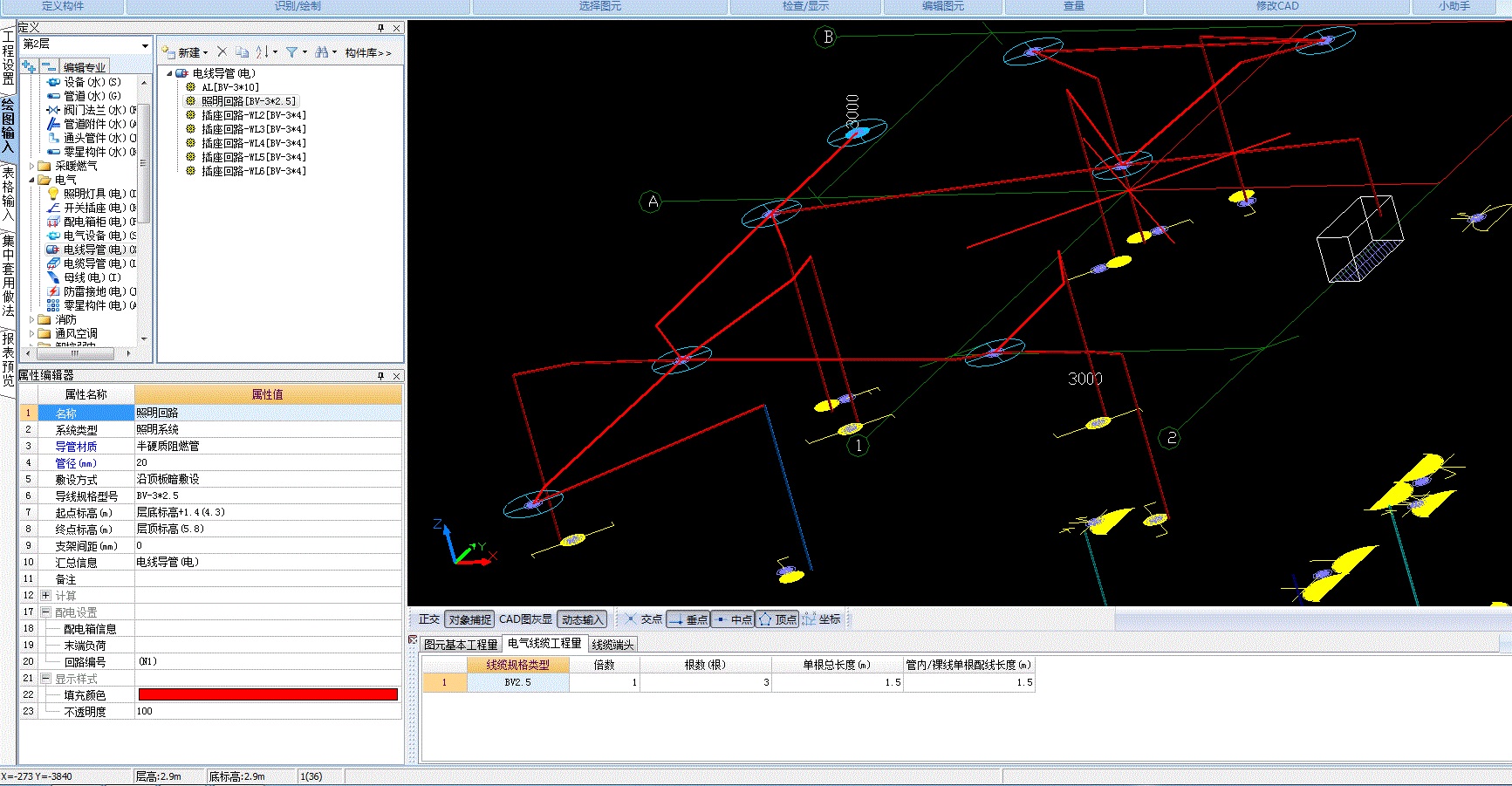This screenshot has height=786, width=1512.
Task: Select 防雷接地(电) lightning item
Action: tap(91, 291)
